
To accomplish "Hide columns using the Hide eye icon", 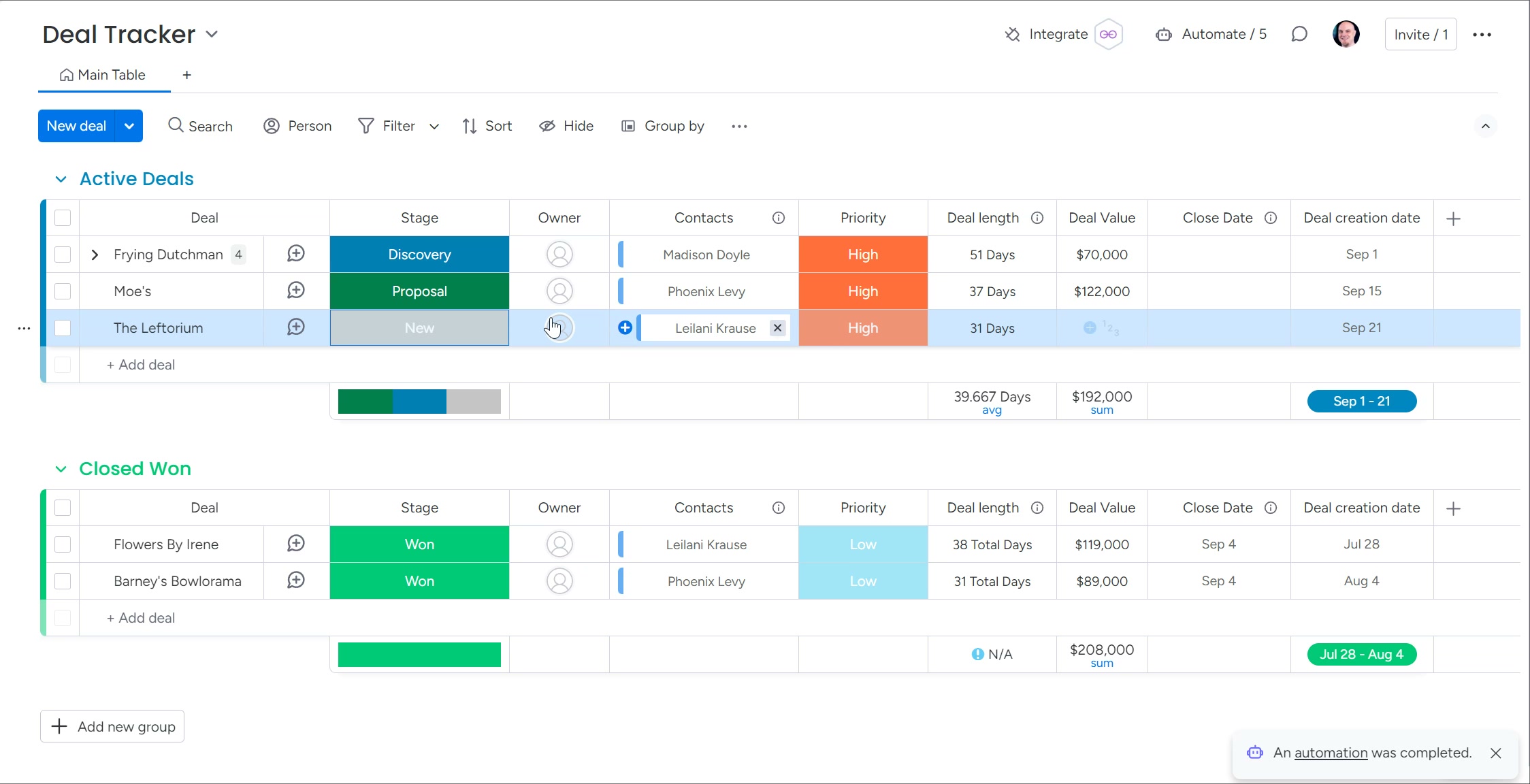I will point(566,126).
